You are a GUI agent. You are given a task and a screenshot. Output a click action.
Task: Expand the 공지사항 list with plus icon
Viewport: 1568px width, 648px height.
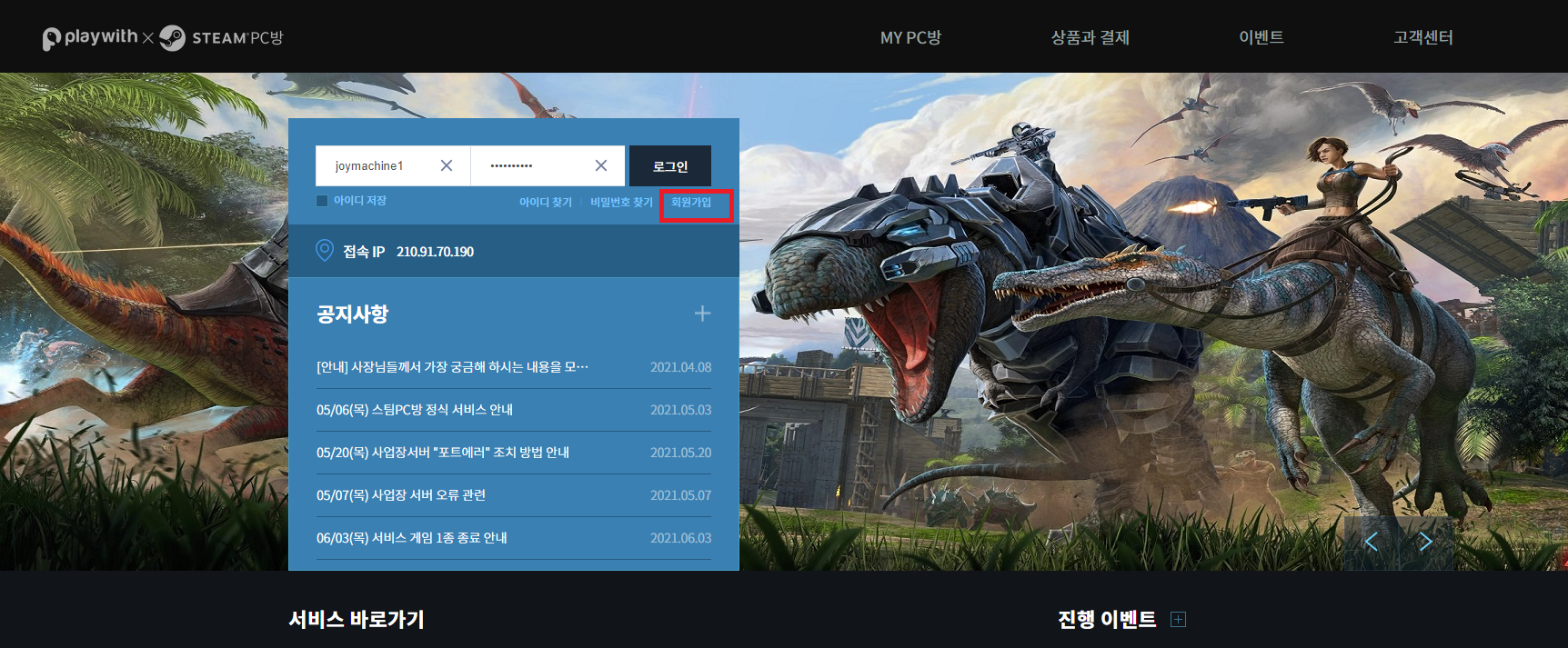point(702,314)
